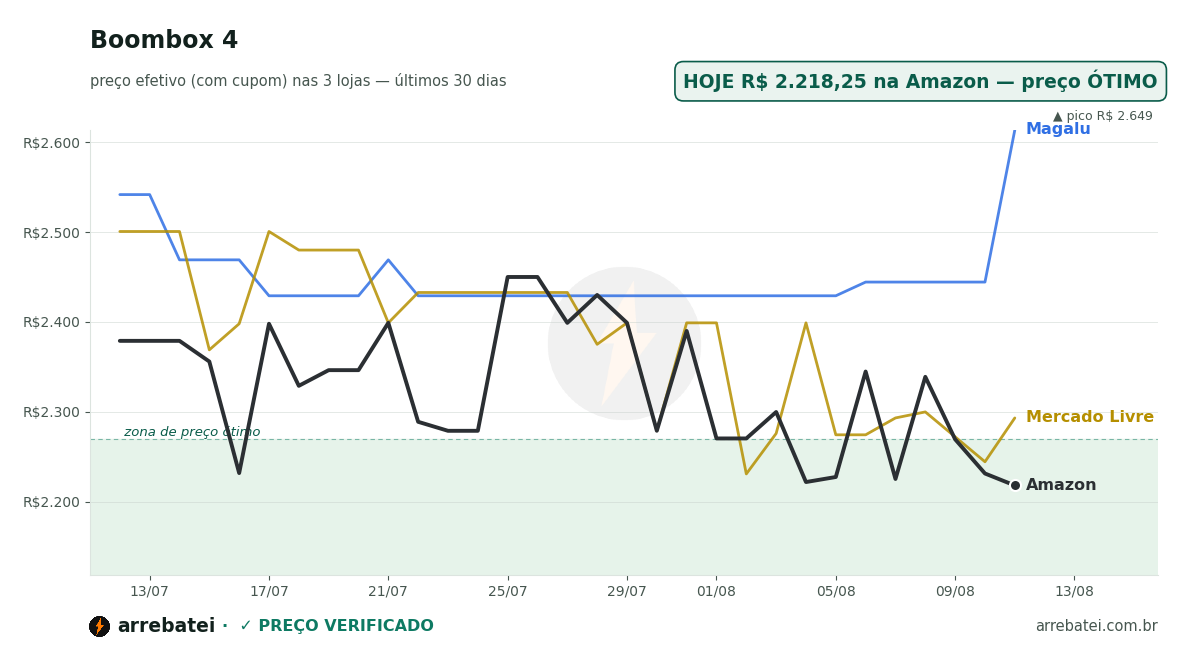Click the R$2.200 y-axis label
Screen dimensions: 1200x650
[51, 502]
